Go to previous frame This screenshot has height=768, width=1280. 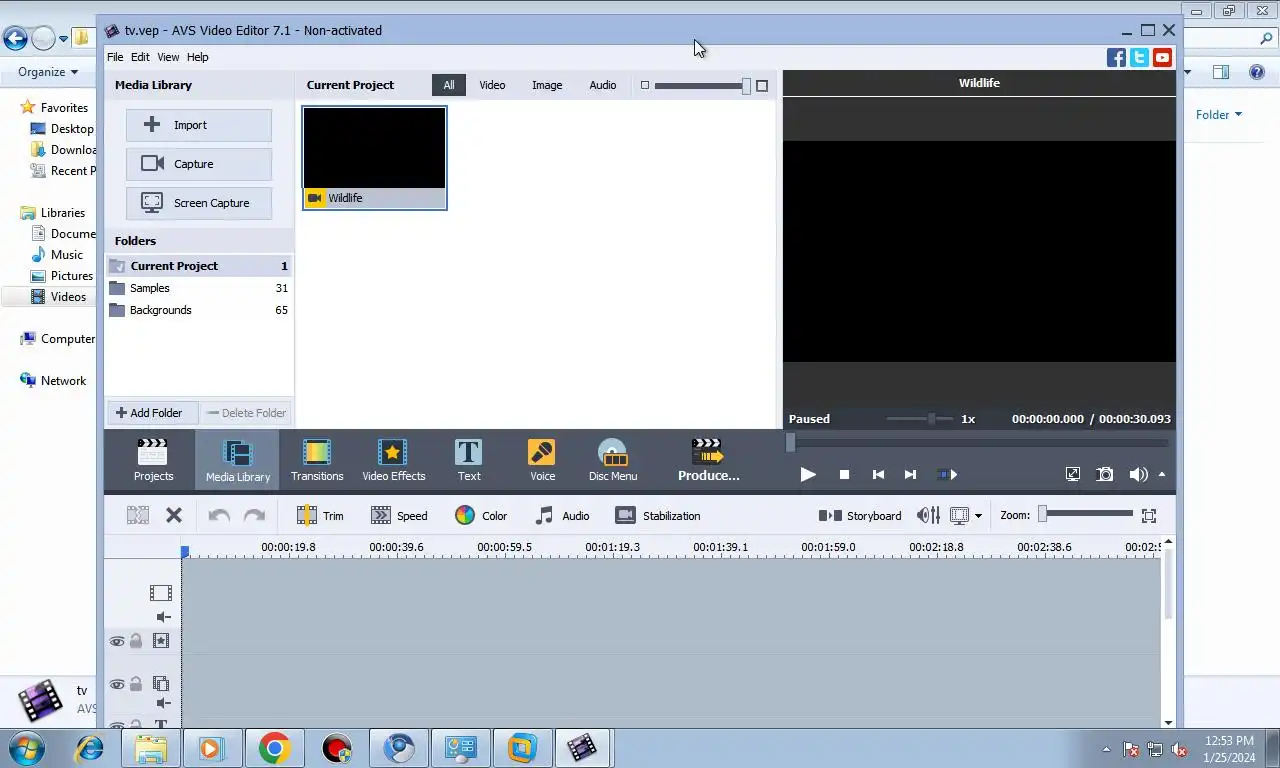point(878,474)
